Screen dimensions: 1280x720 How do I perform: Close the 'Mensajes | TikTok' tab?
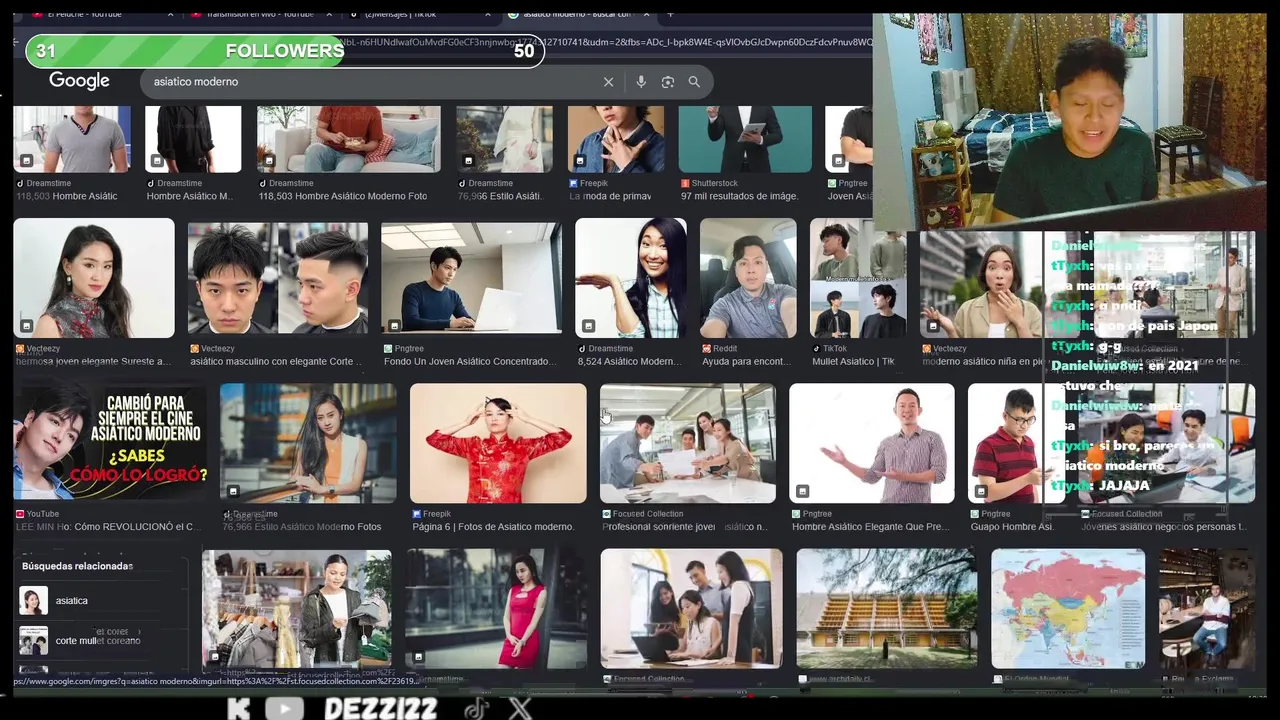pos(488,14)
